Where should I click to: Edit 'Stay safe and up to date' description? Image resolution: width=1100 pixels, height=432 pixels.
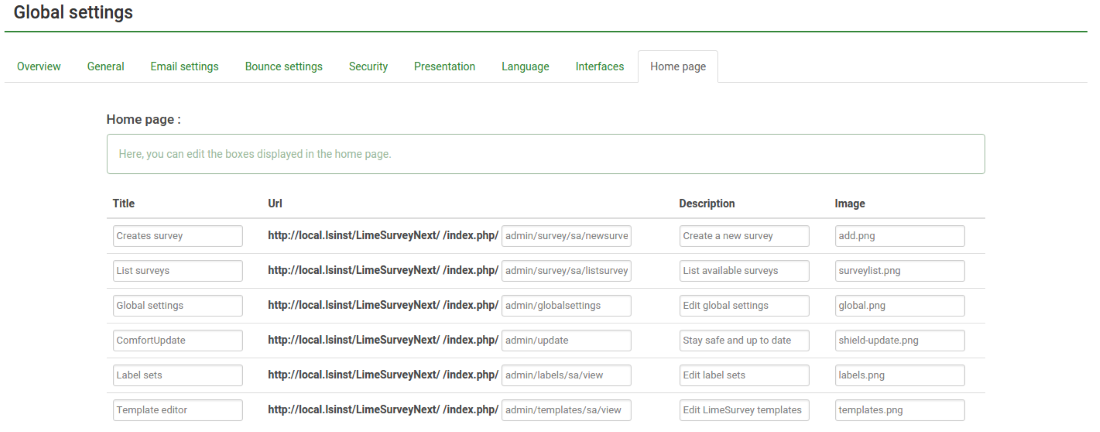click(x=744, y=340)
